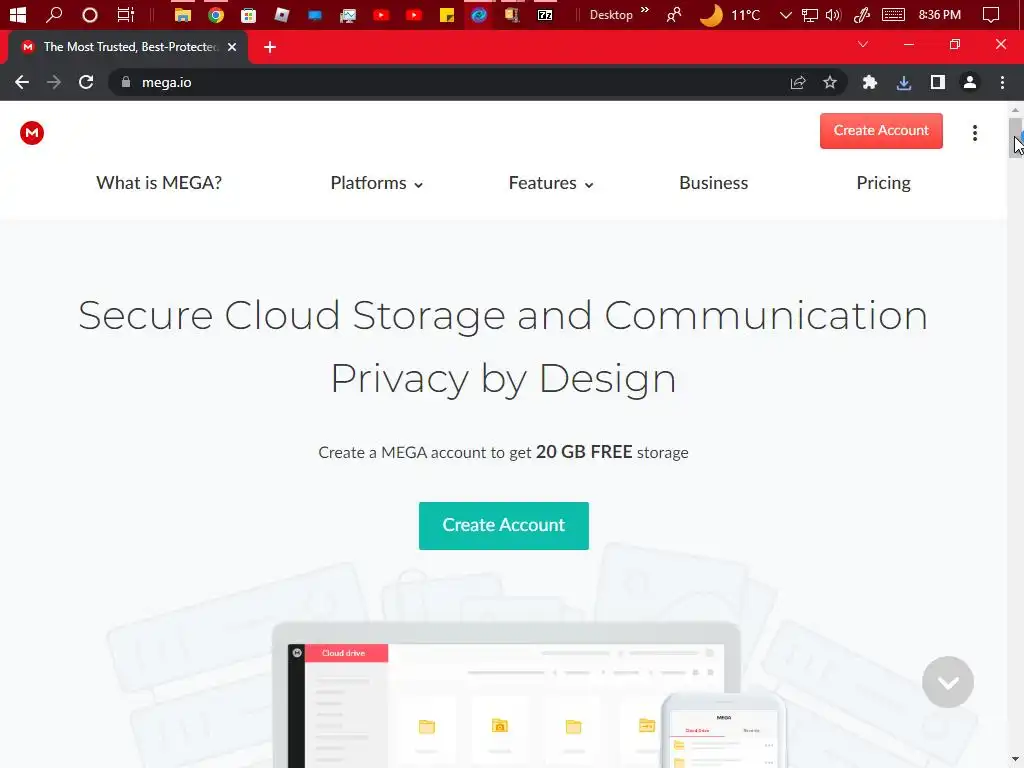Open the Roblox taskbar icon

(x=281, y=14)
